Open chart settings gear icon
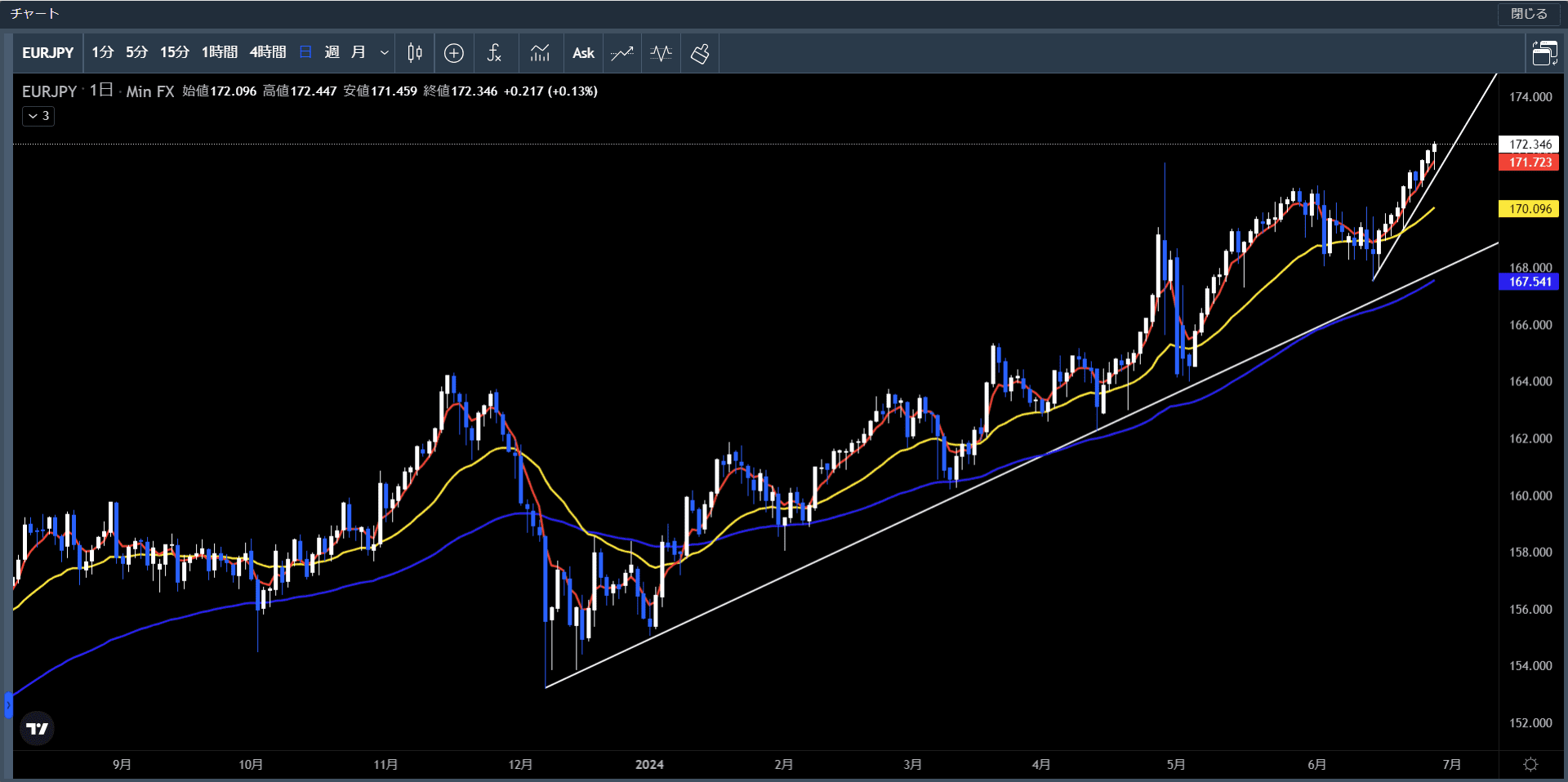Image resolution: width=1568 pixels, height=782 pixels. click(x=1531, y=764)
